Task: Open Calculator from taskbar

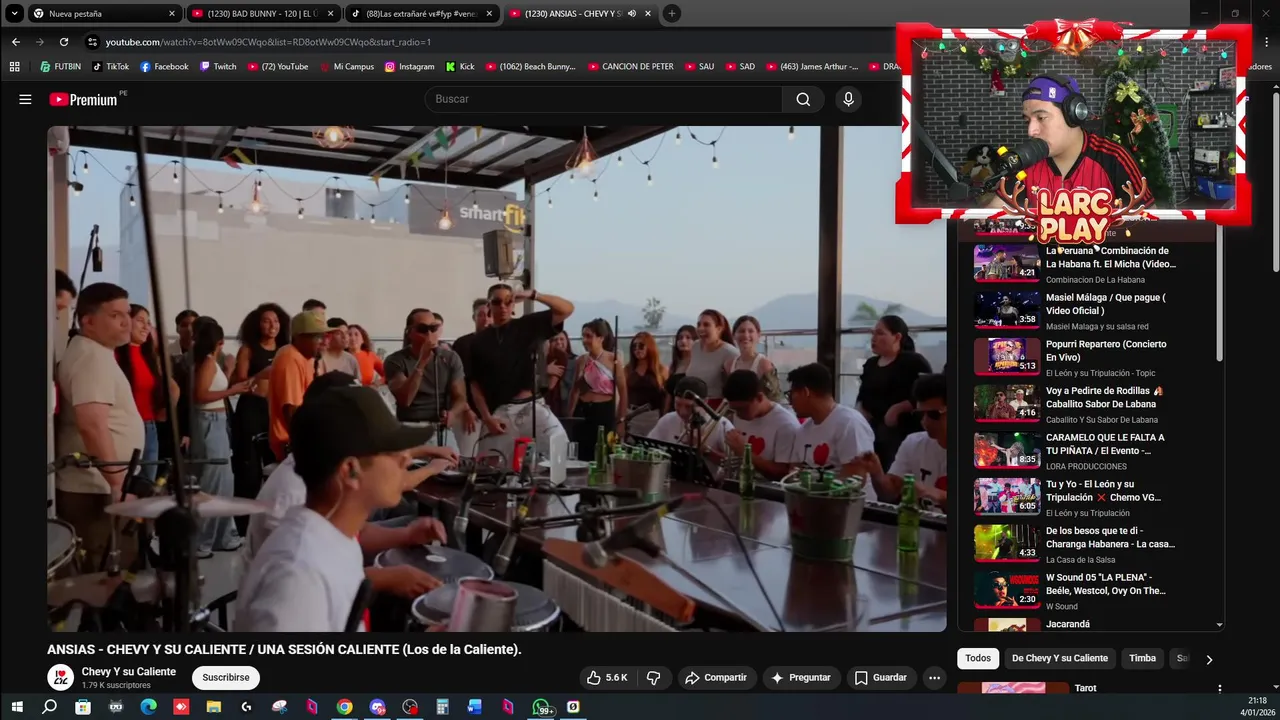Action: point(442,707)
